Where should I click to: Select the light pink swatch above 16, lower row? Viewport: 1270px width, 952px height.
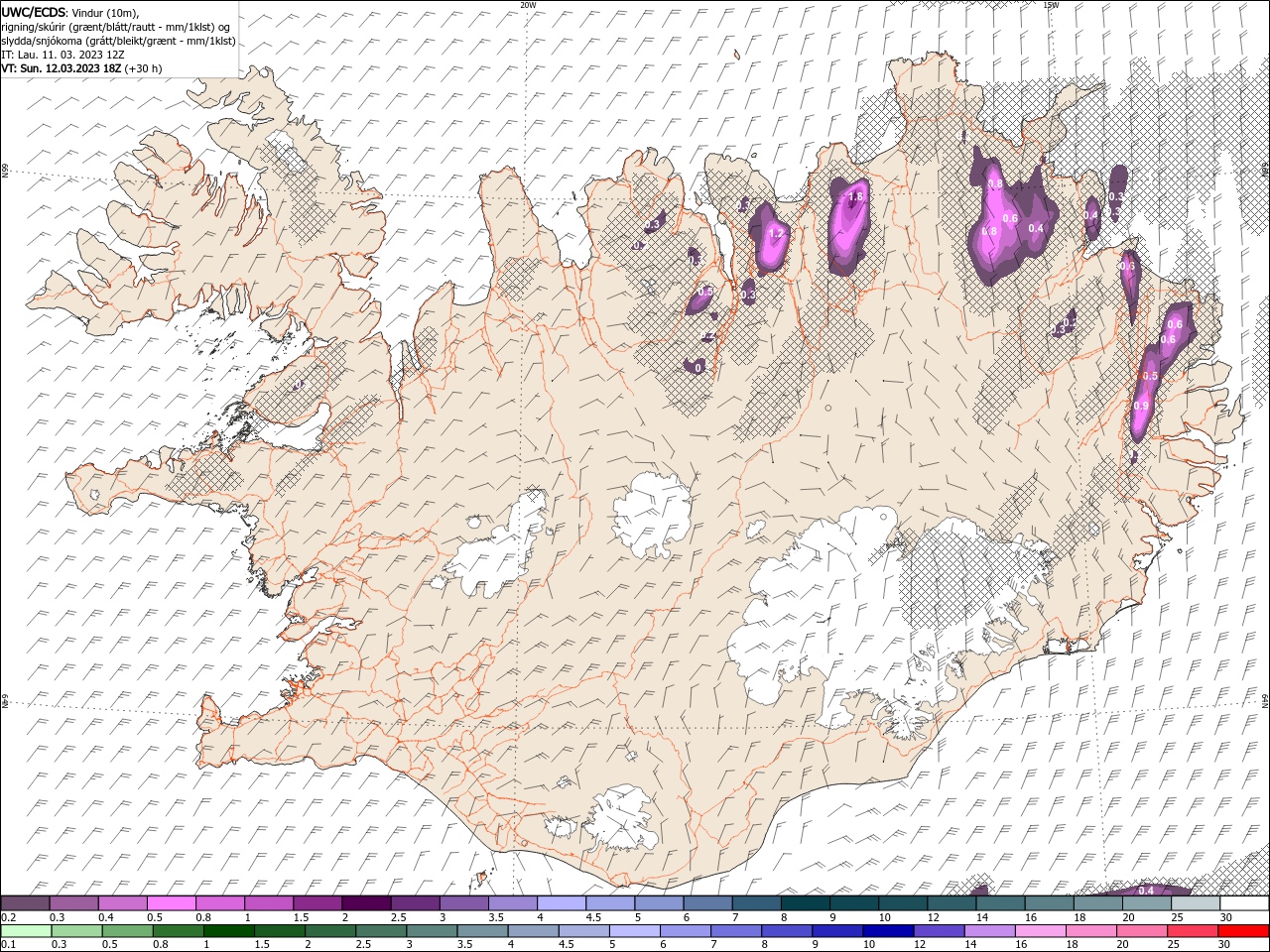tap(1042, 931)
